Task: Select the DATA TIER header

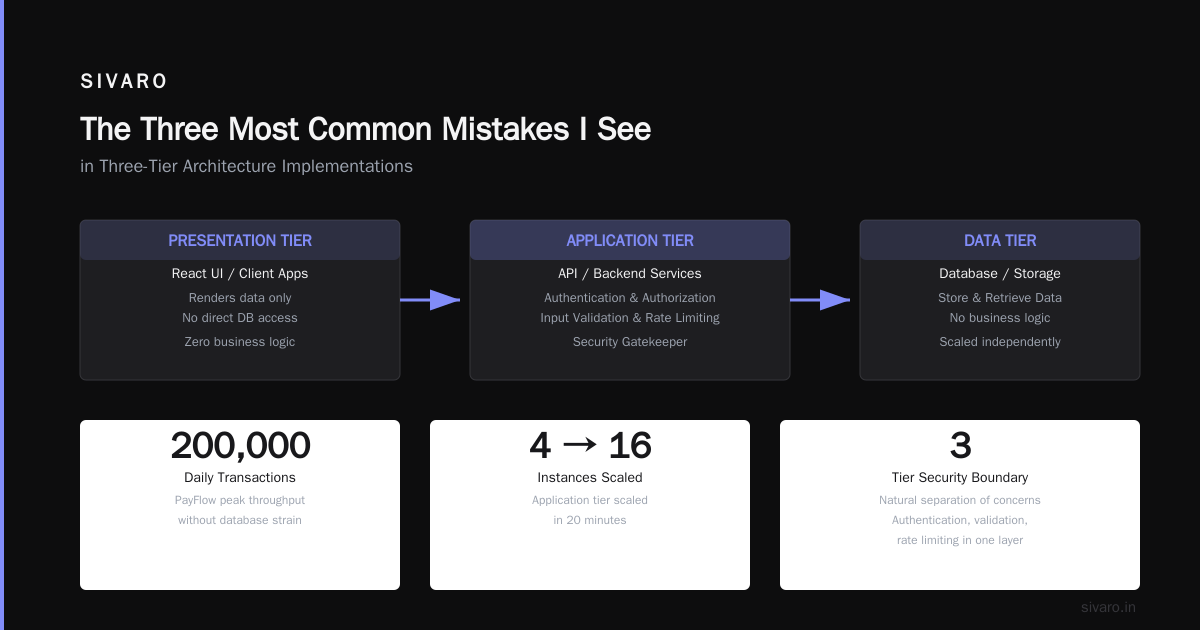Action: 1000,240
